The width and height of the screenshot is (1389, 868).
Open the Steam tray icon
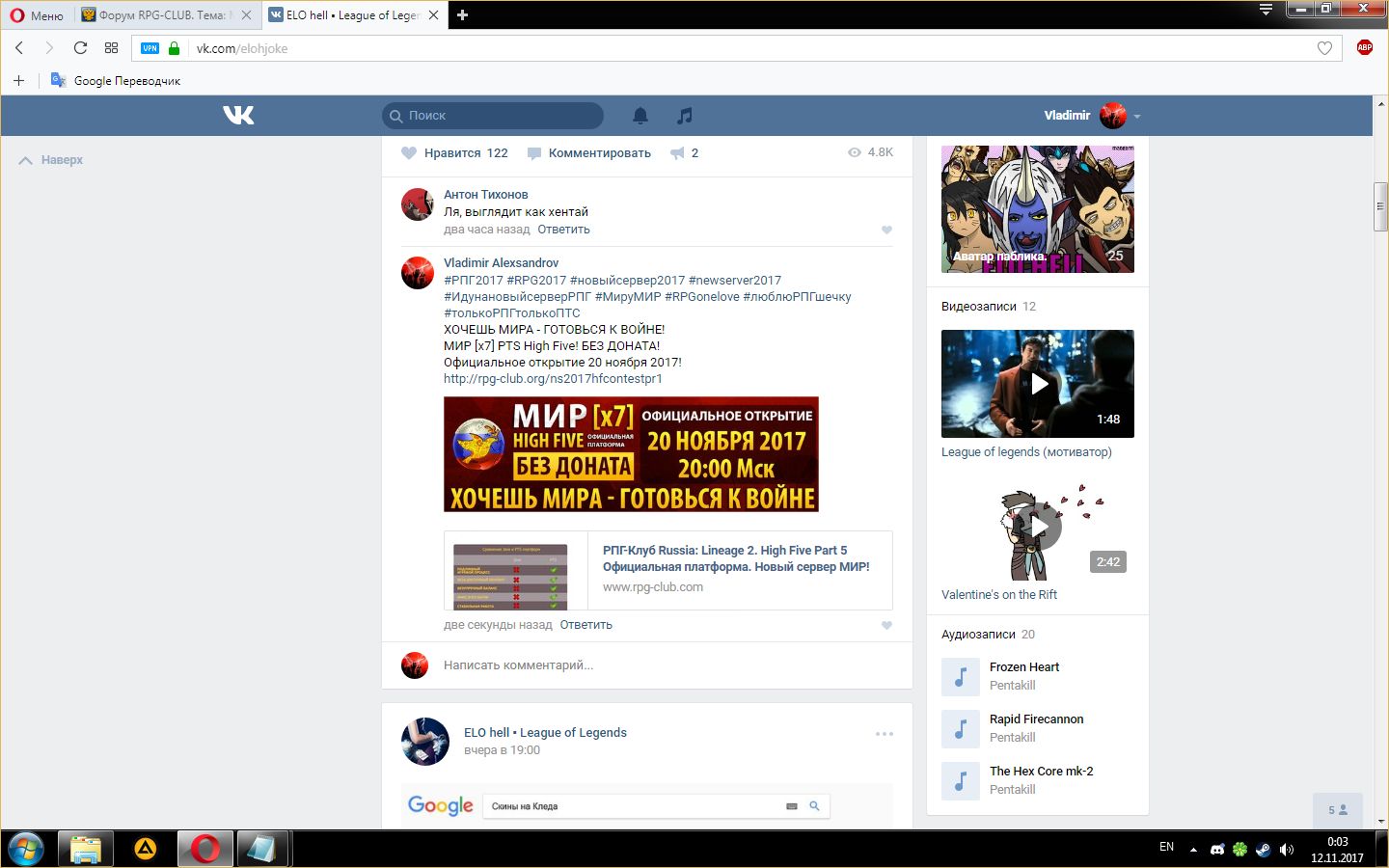point(1263,850)
